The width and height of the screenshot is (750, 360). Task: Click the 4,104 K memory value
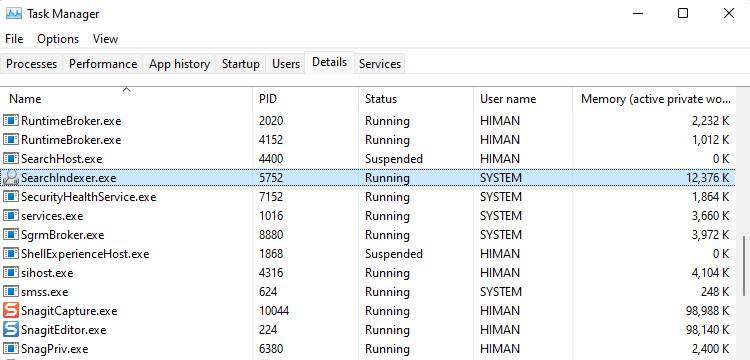[711, 273]
